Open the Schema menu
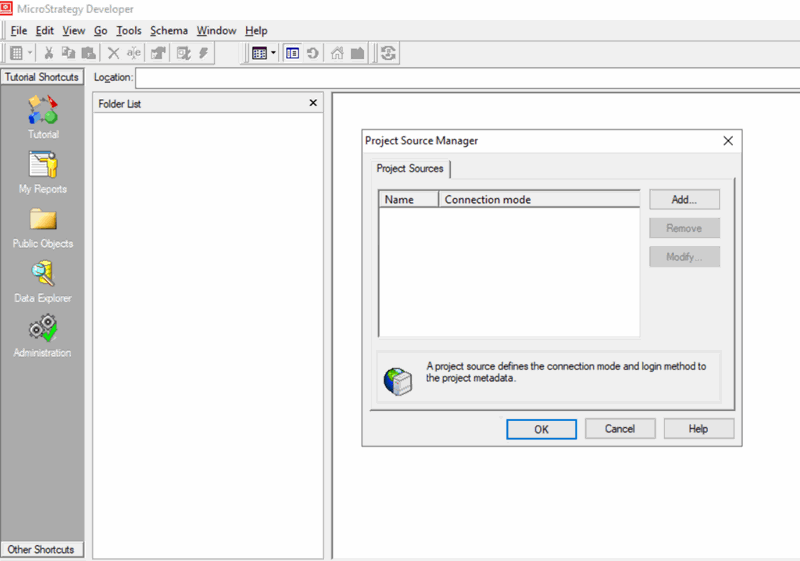Image resolution: width=800 pixels, height=561 pixels. point(168,31)
